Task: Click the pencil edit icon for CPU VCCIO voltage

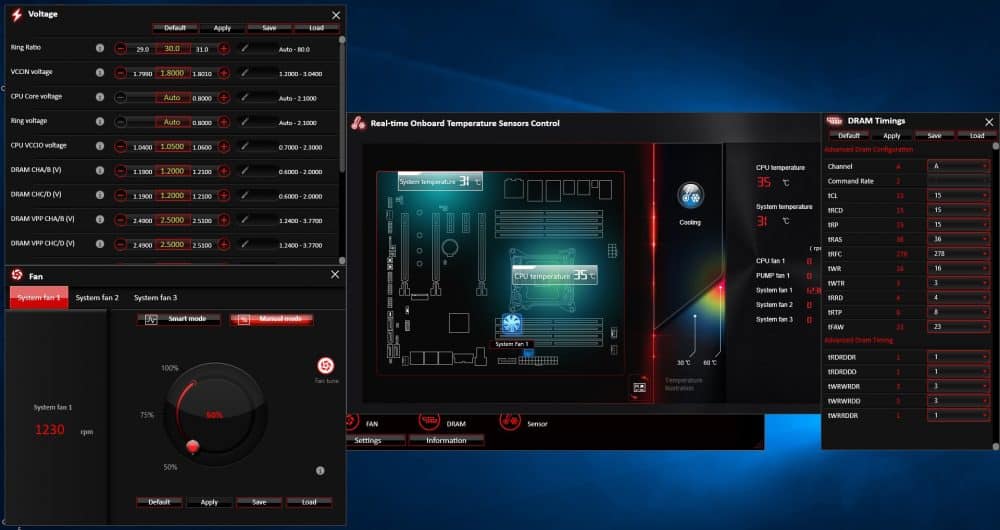Action: (x=244, y=146)
